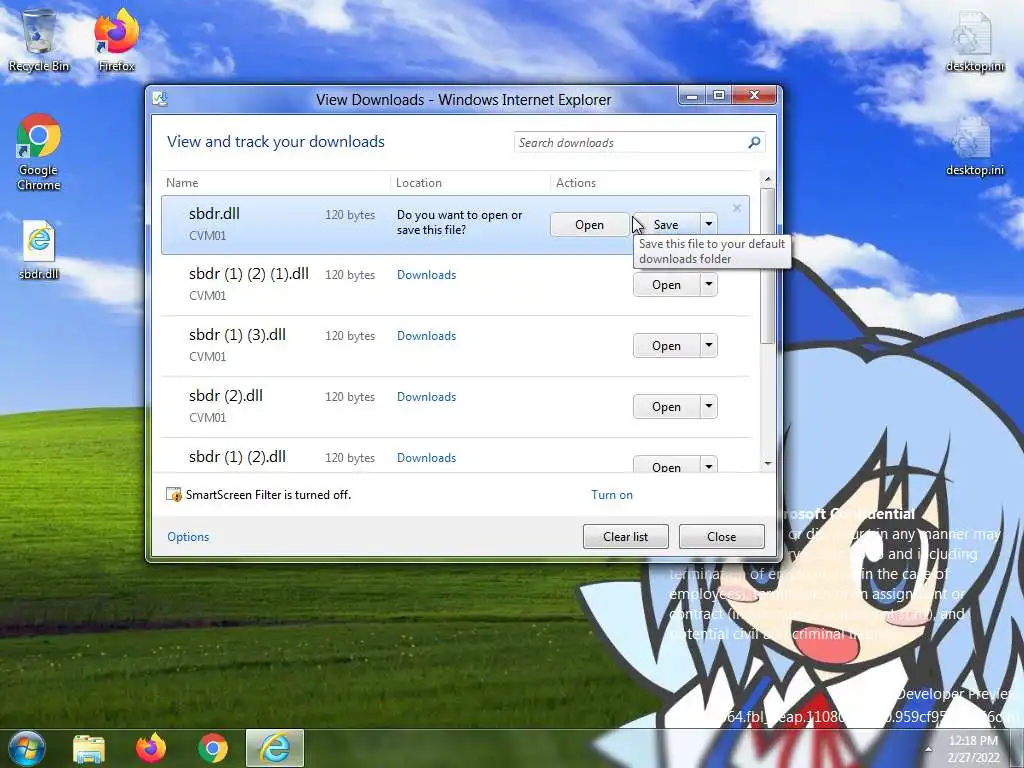The width and height of the screenshot is (1024, 768).
Task: Click the downloads list scroll up arrow
Action: 768,179
